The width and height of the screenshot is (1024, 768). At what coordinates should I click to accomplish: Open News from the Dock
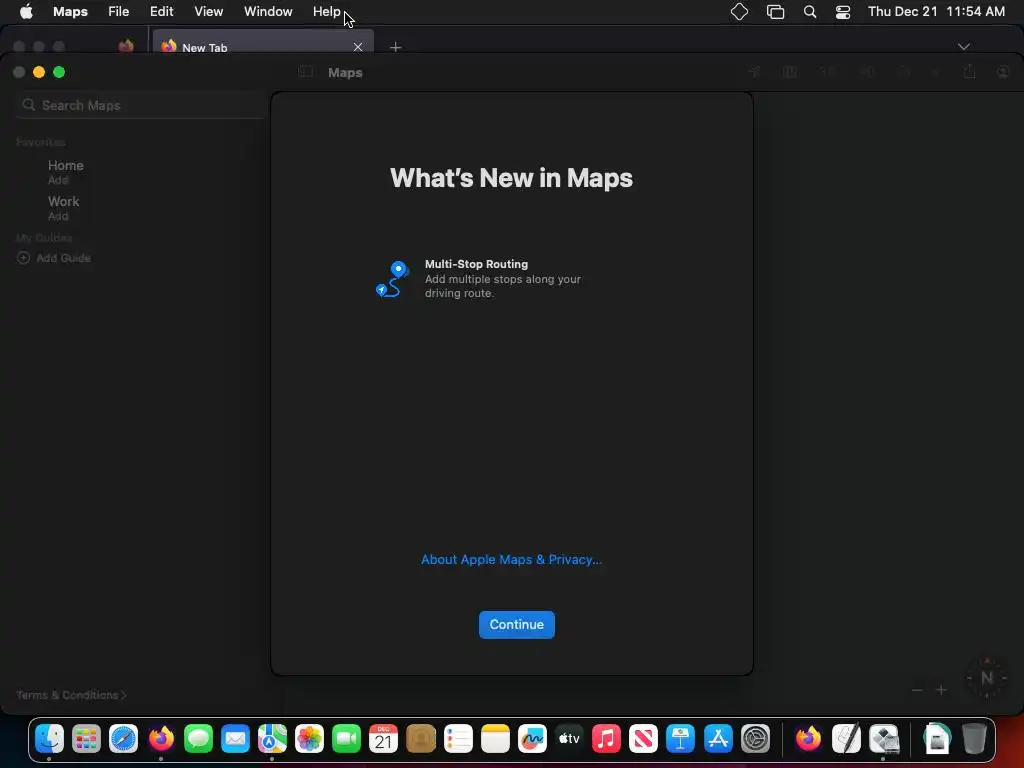[643, 739]
